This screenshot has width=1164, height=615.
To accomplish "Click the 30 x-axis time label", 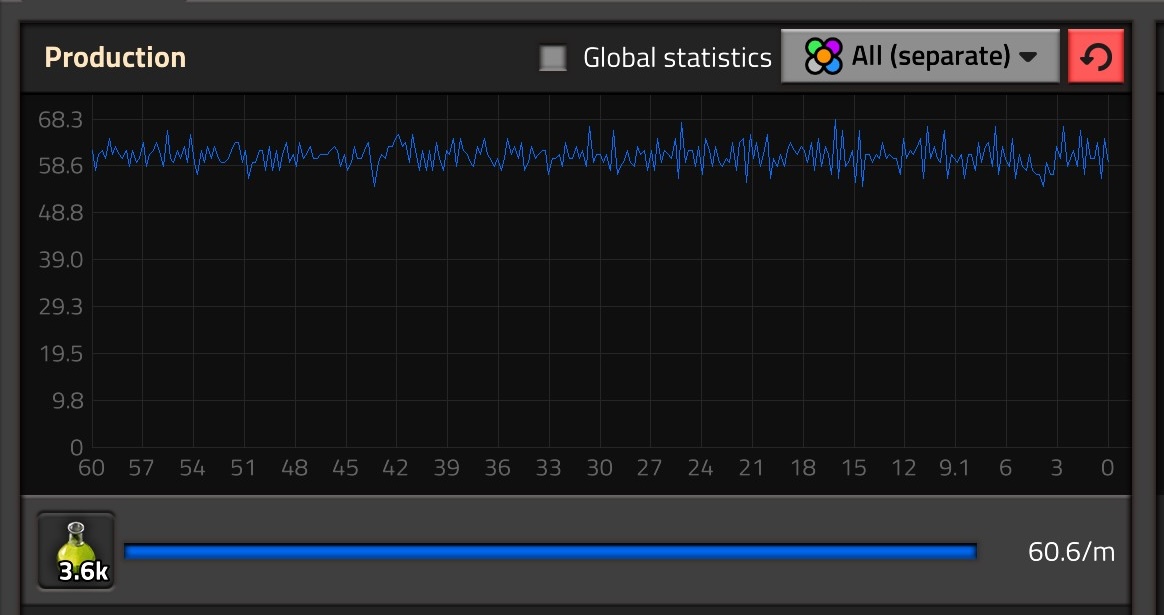I will tap(599, 468).
